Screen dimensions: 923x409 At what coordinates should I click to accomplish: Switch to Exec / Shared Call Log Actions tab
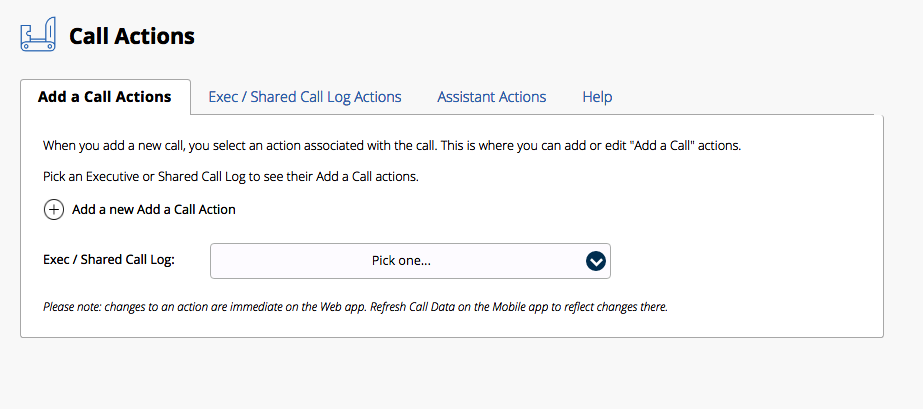click(x=305, y=97)
